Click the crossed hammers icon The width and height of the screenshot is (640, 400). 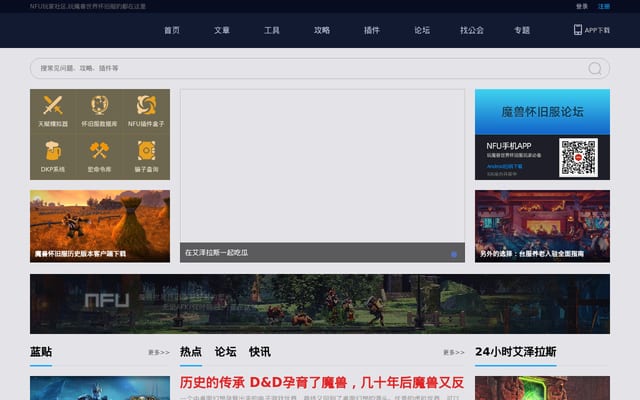99,151
